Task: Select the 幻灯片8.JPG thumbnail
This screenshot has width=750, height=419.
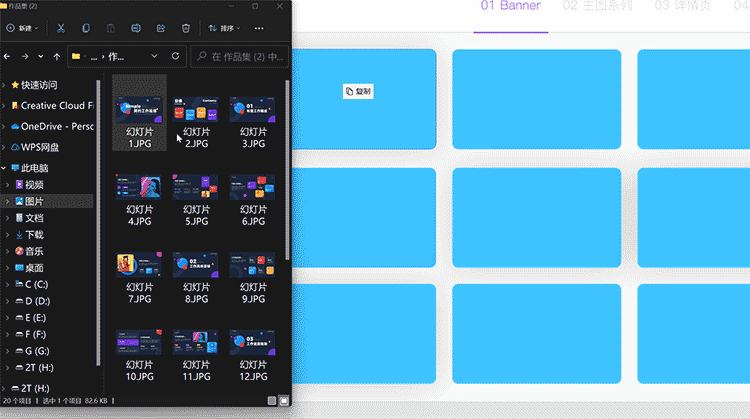Action: click(x=196, y=265)
